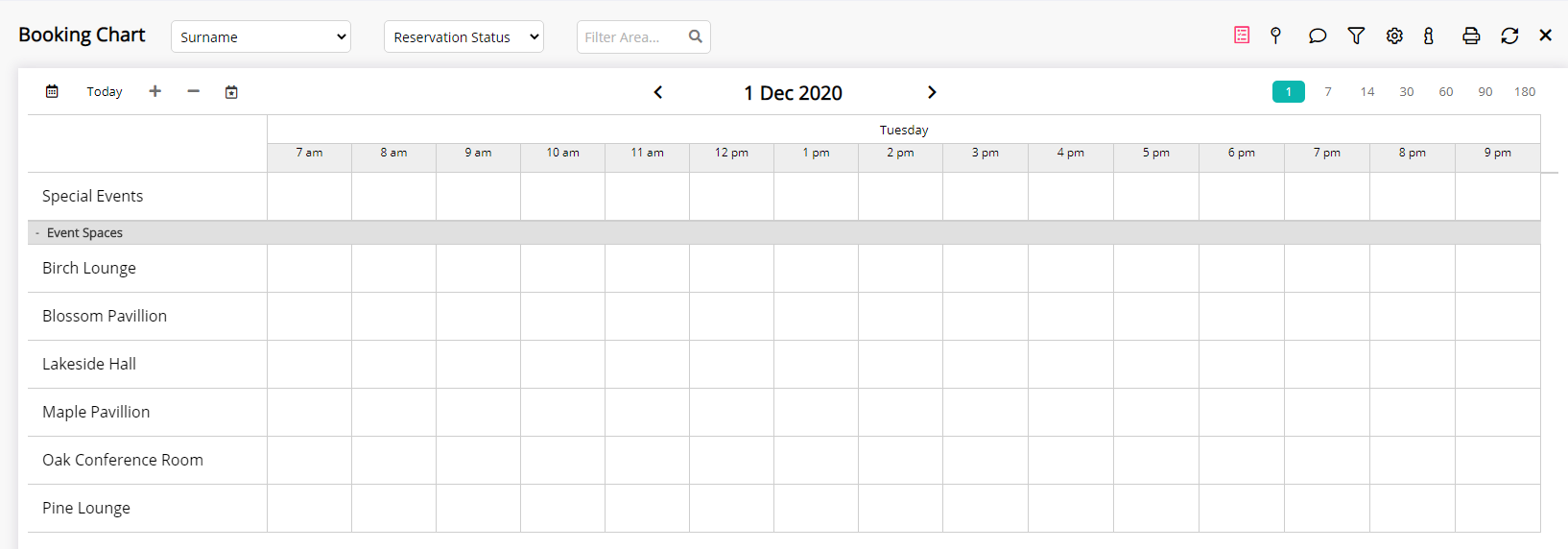Open the filter funnel icon

click(x=1356, y=36)
